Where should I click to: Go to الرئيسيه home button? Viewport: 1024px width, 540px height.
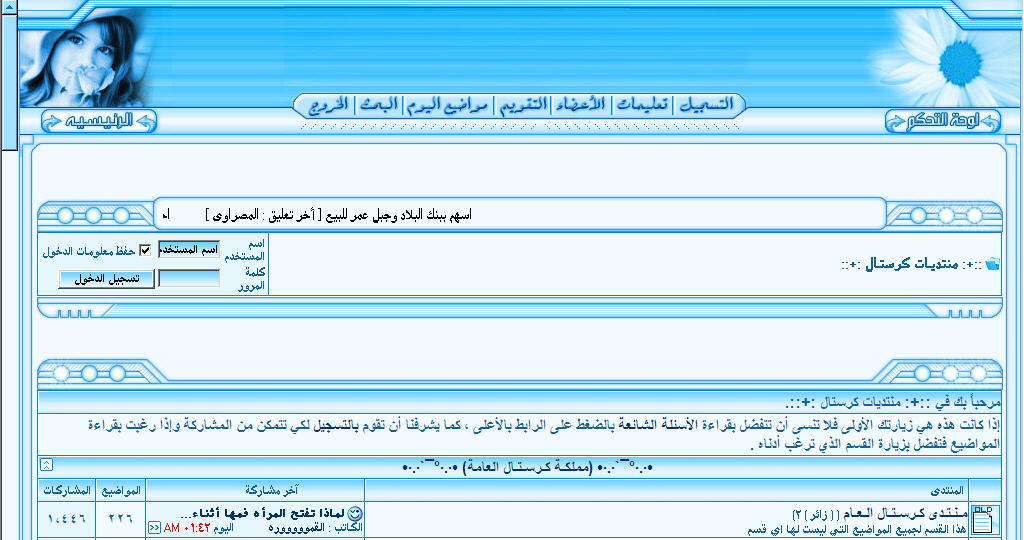coord(99,121)
